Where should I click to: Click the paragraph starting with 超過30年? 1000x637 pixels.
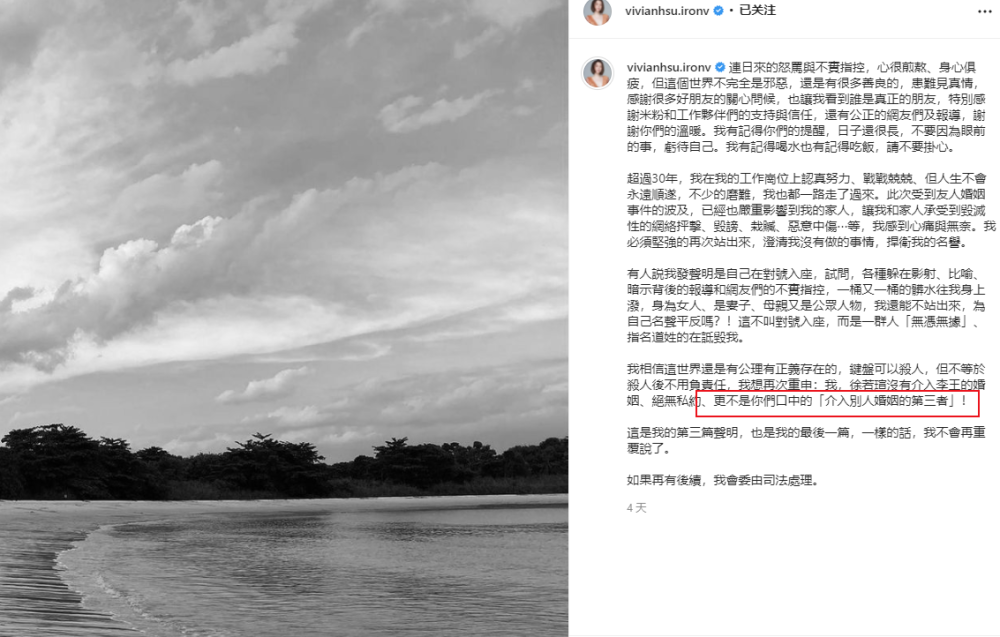click(810, 210)
